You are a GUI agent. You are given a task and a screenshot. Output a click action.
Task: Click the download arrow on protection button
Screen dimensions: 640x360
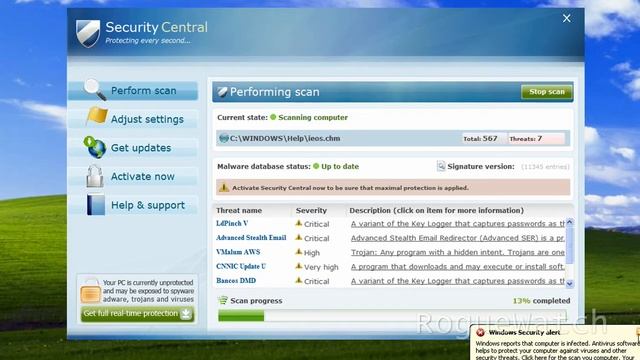[186, 313]
